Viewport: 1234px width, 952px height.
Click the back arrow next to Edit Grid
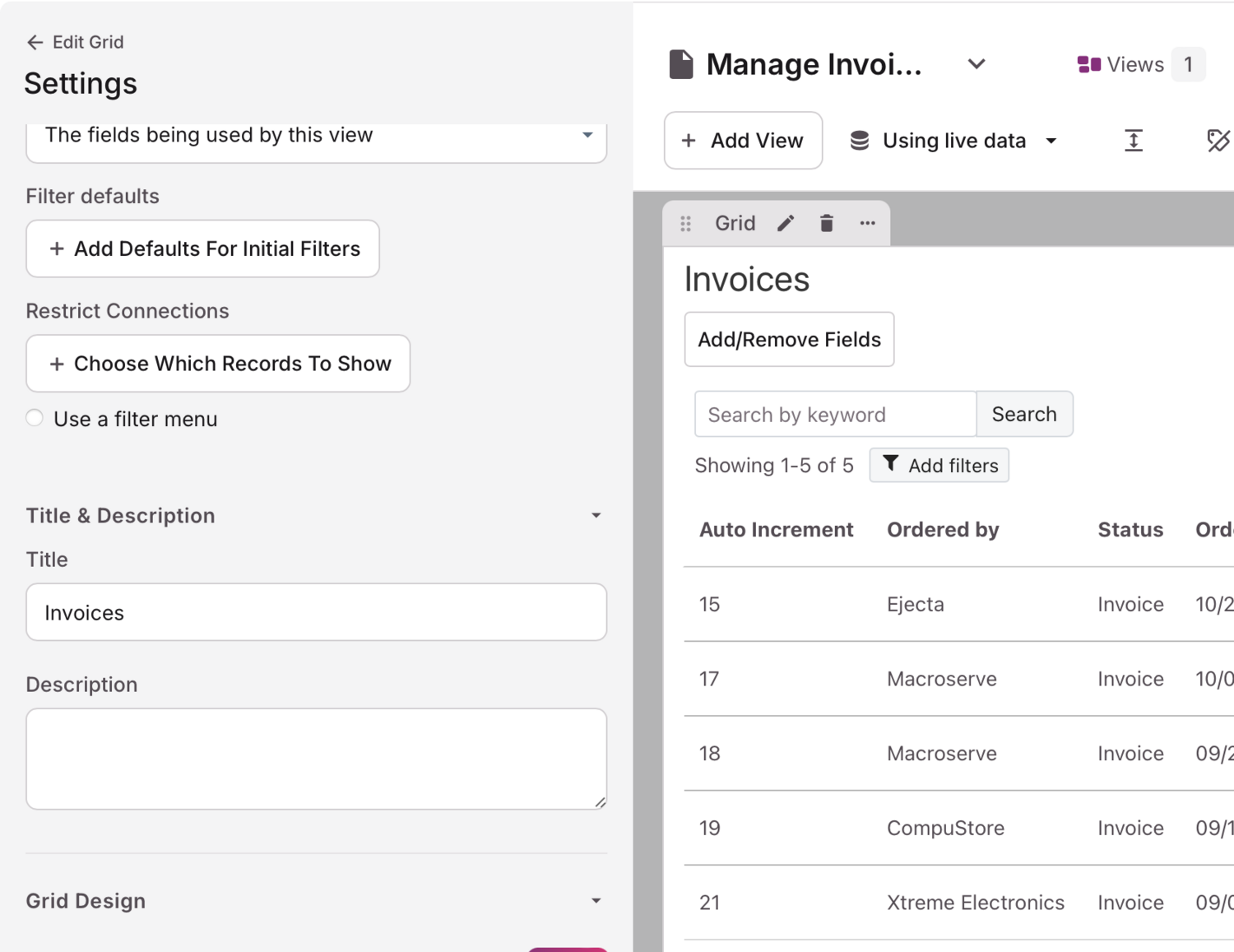[35, 42]
